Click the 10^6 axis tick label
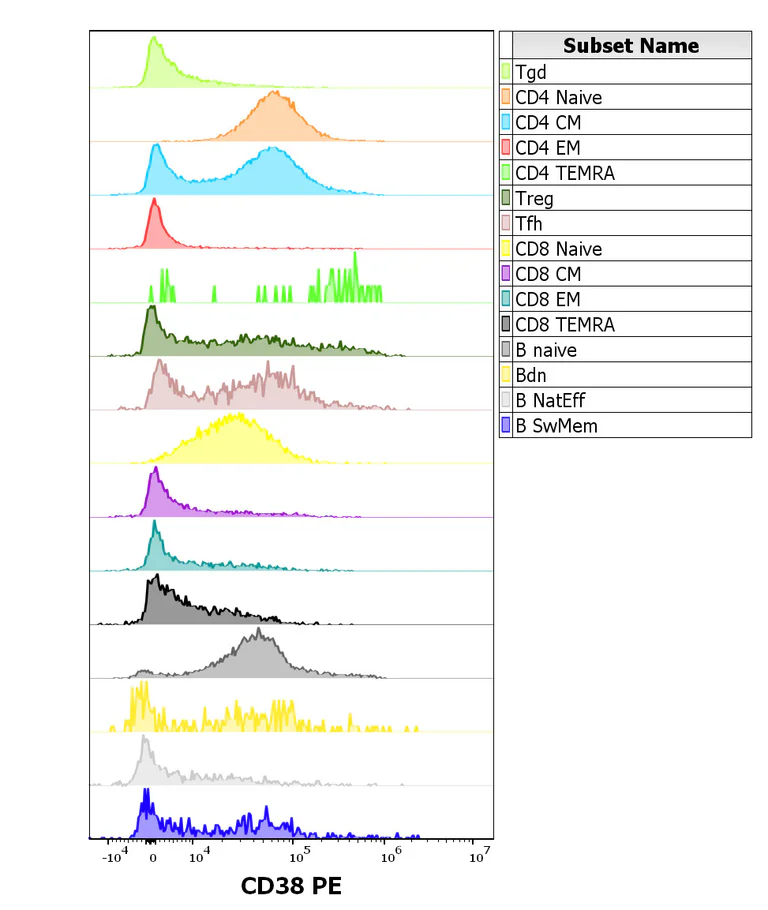768x910 pixels. (x=391, y=855)
